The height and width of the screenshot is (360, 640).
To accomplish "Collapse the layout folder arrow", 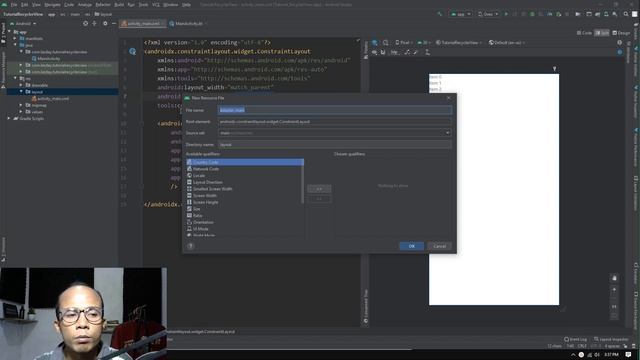I will [21, 92].
